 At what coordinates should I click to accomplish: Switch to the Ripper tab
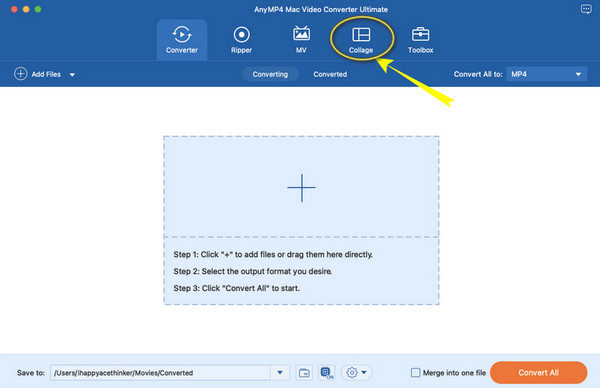pyautogui.click(x=241, y=40)
